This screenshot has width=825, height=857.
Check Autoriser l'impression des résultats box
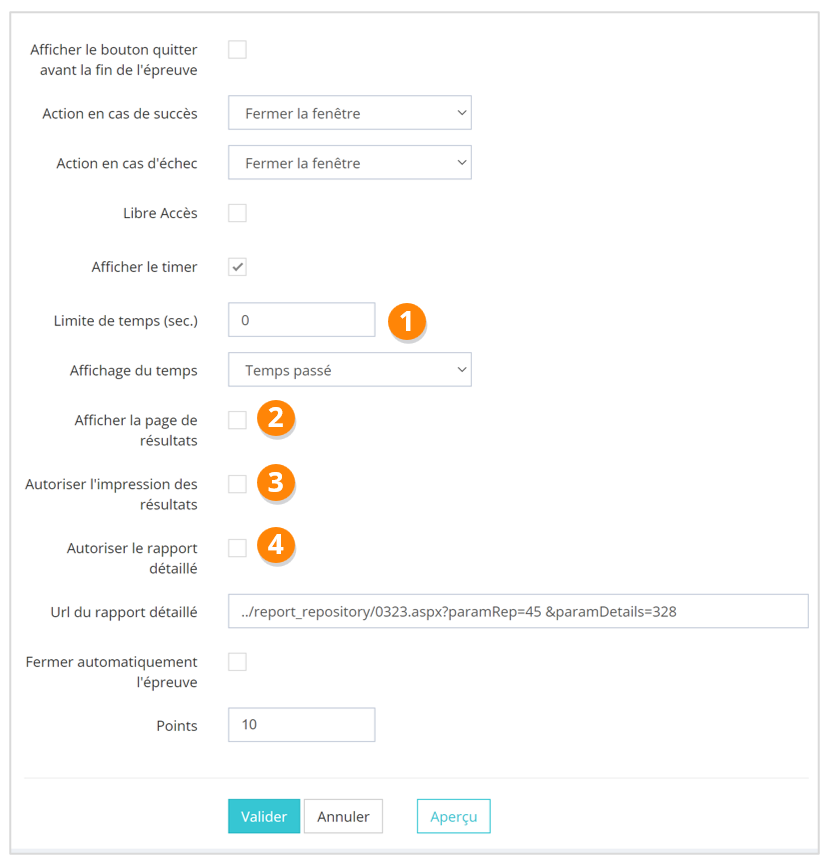pyautogui.click(x=237, y=484)
